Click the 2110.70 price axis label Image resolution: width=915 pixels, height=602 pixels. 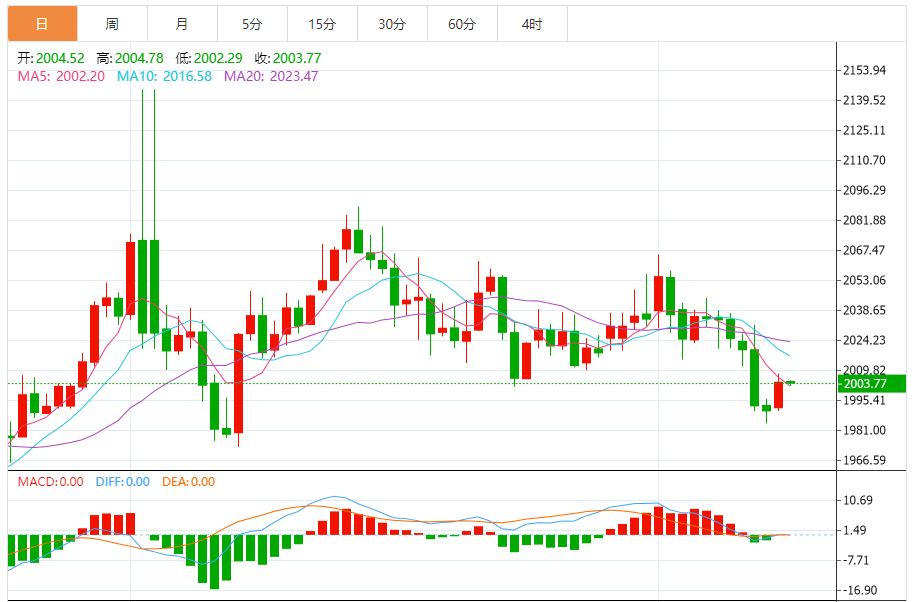point(864,160)
